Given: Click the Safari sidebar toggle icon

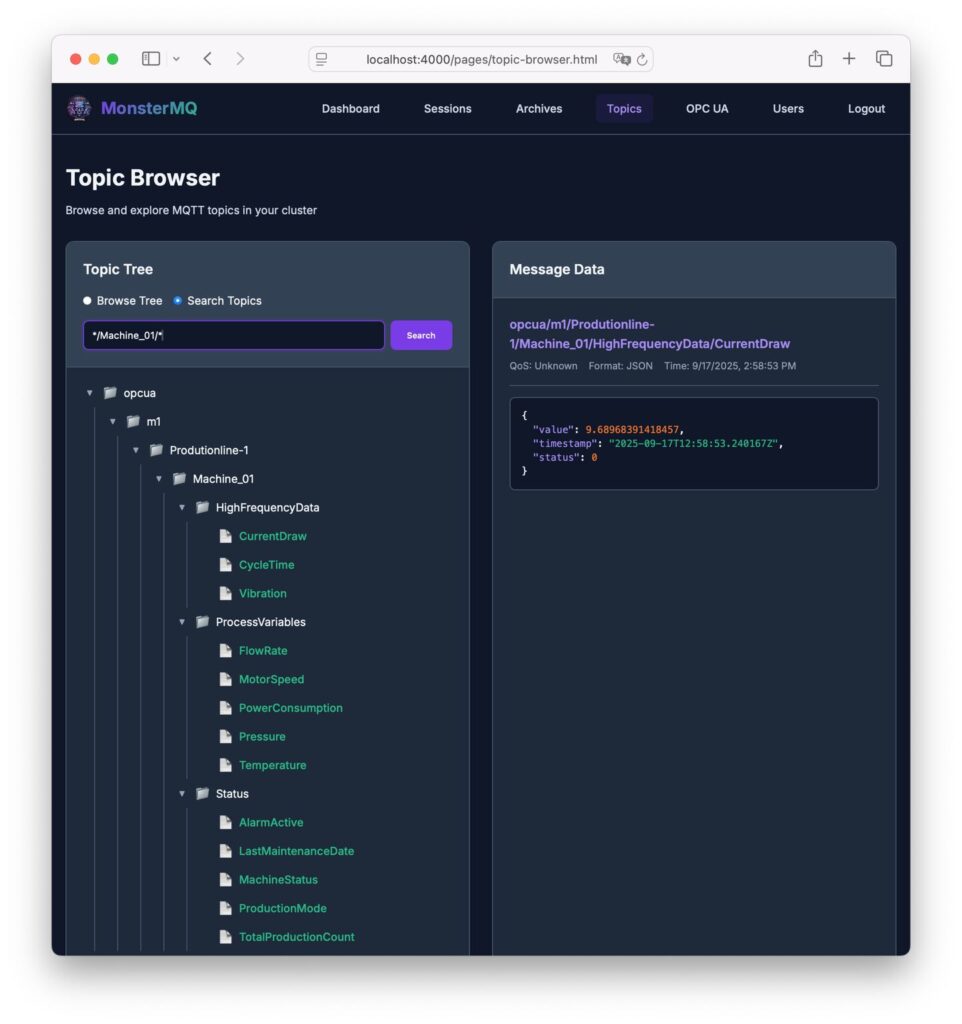Looking at the screenshot, I should 151,59.
